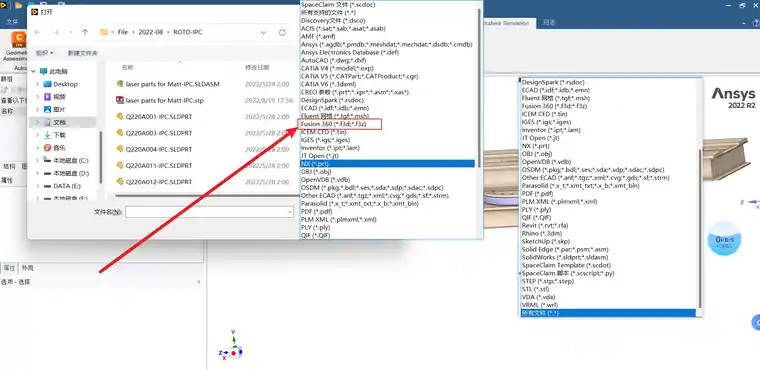Expand the 下载 tree node
760x370 pixels.
coord(38,135)
